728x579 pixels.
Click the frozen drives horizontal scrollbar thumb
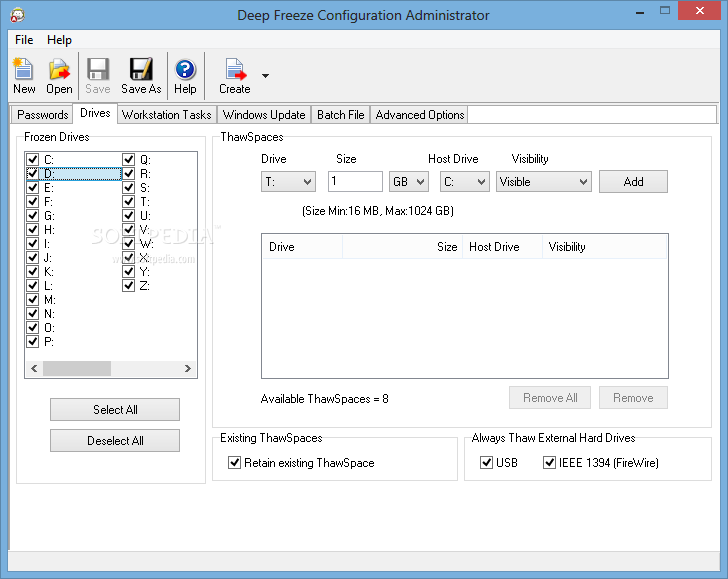(77, 368)
